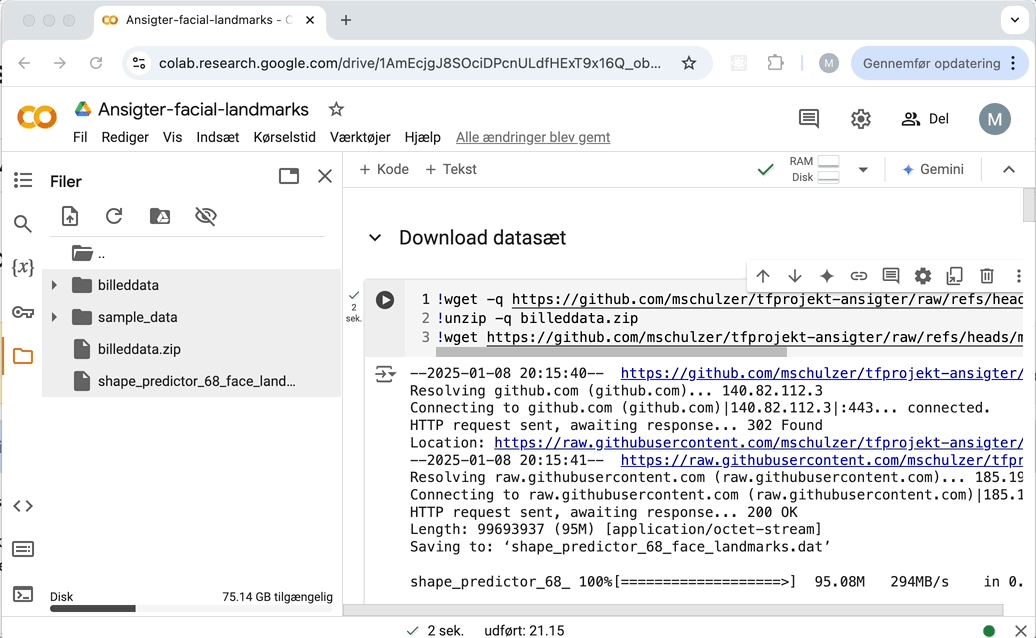
Task: Expand the billeddata folder
Action: 55,285
